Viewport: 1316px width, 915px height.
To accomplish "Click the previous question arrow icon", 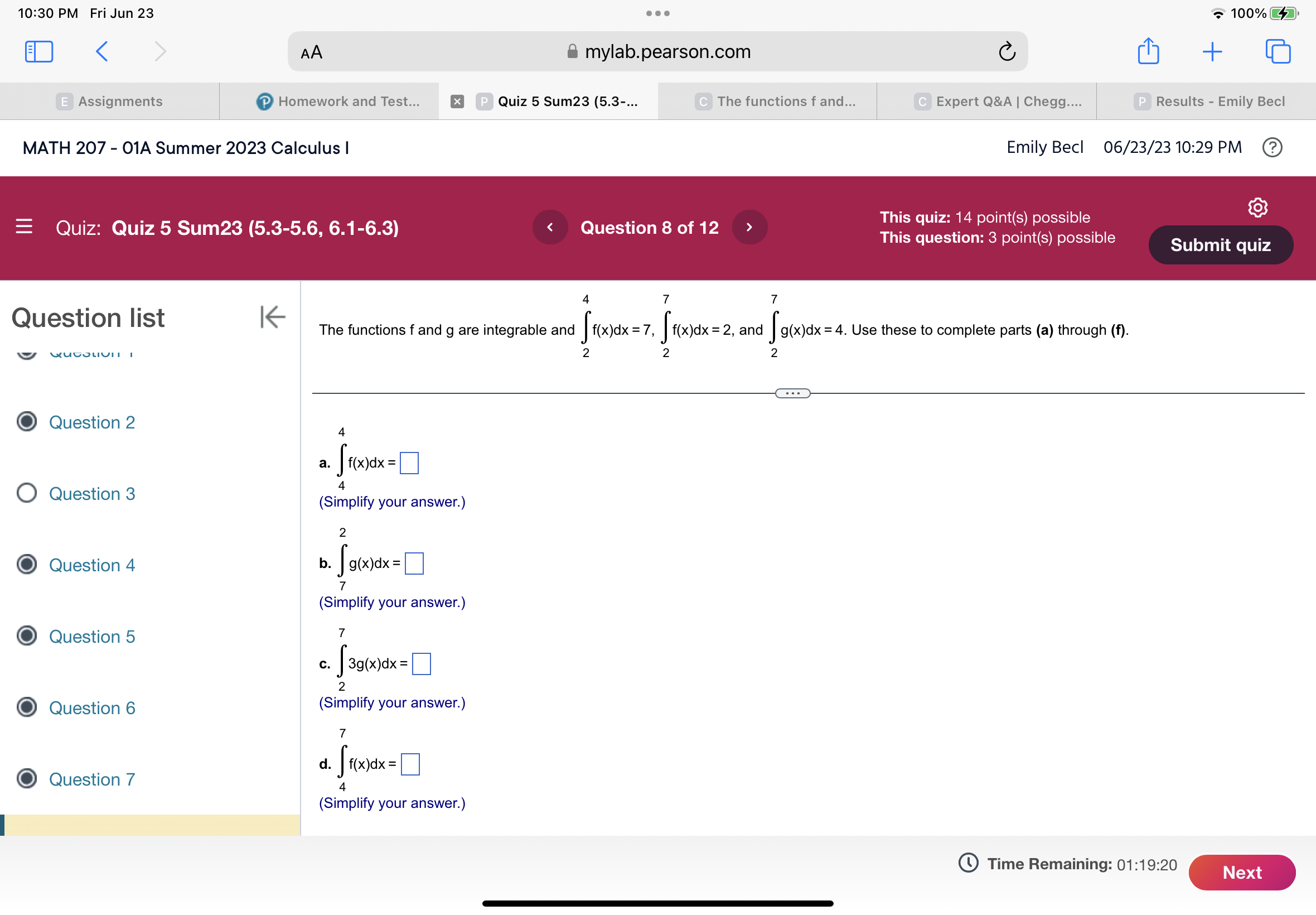I will tap(551, 228).
